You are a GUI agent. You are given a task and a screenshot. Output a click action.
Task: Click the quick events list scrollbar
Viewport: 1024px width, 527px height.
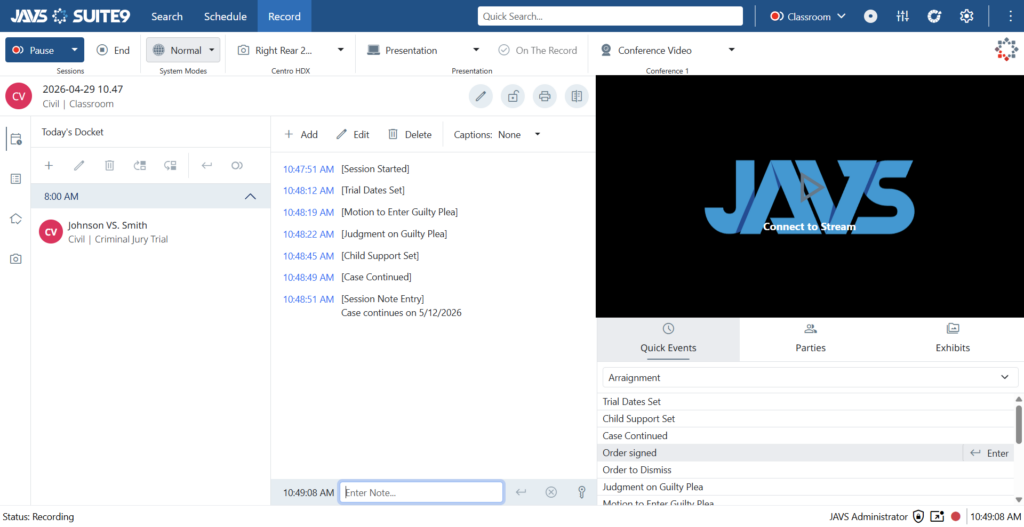pos(1019,424)
